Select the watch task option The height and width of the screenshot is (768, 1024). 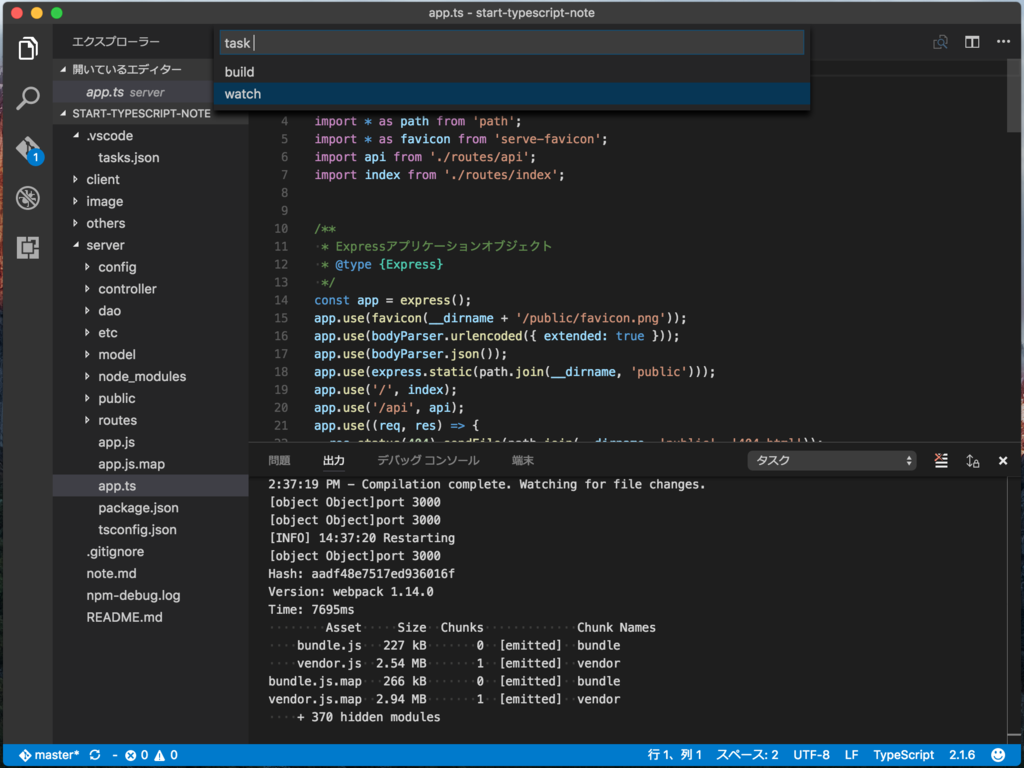tap(511, 94)
